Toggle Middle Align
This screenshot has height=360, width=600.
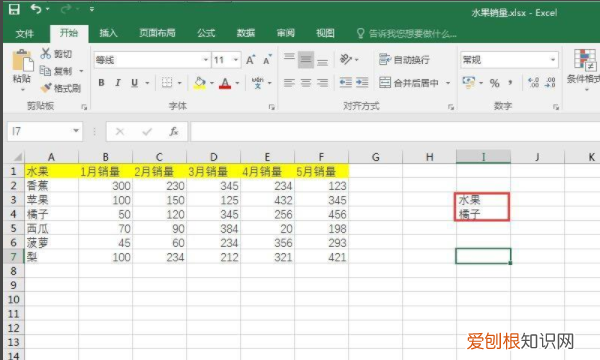pos(306,59)
